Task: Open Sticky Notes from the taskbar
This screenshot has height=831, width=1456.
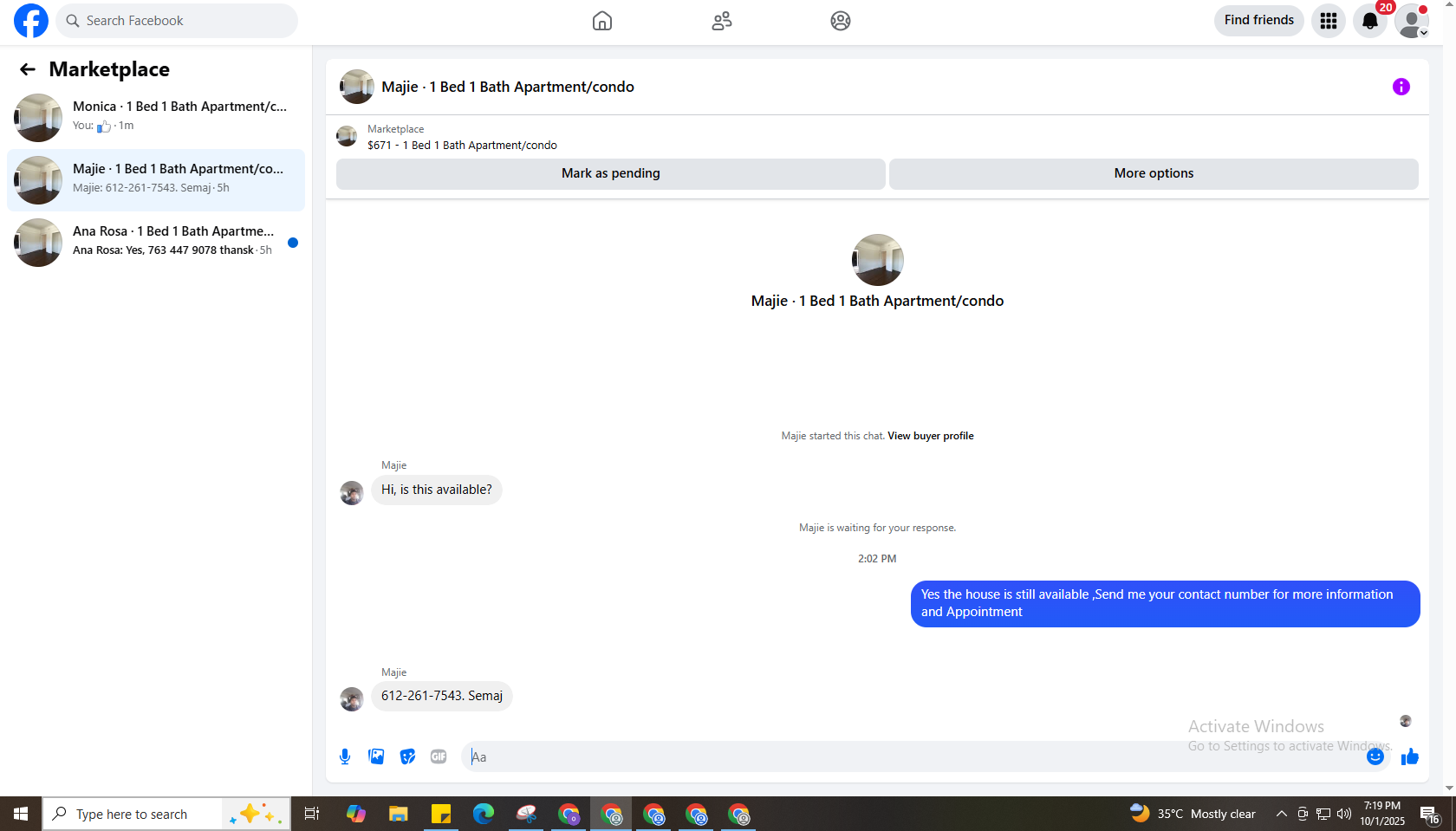Action: click(441, 814)
